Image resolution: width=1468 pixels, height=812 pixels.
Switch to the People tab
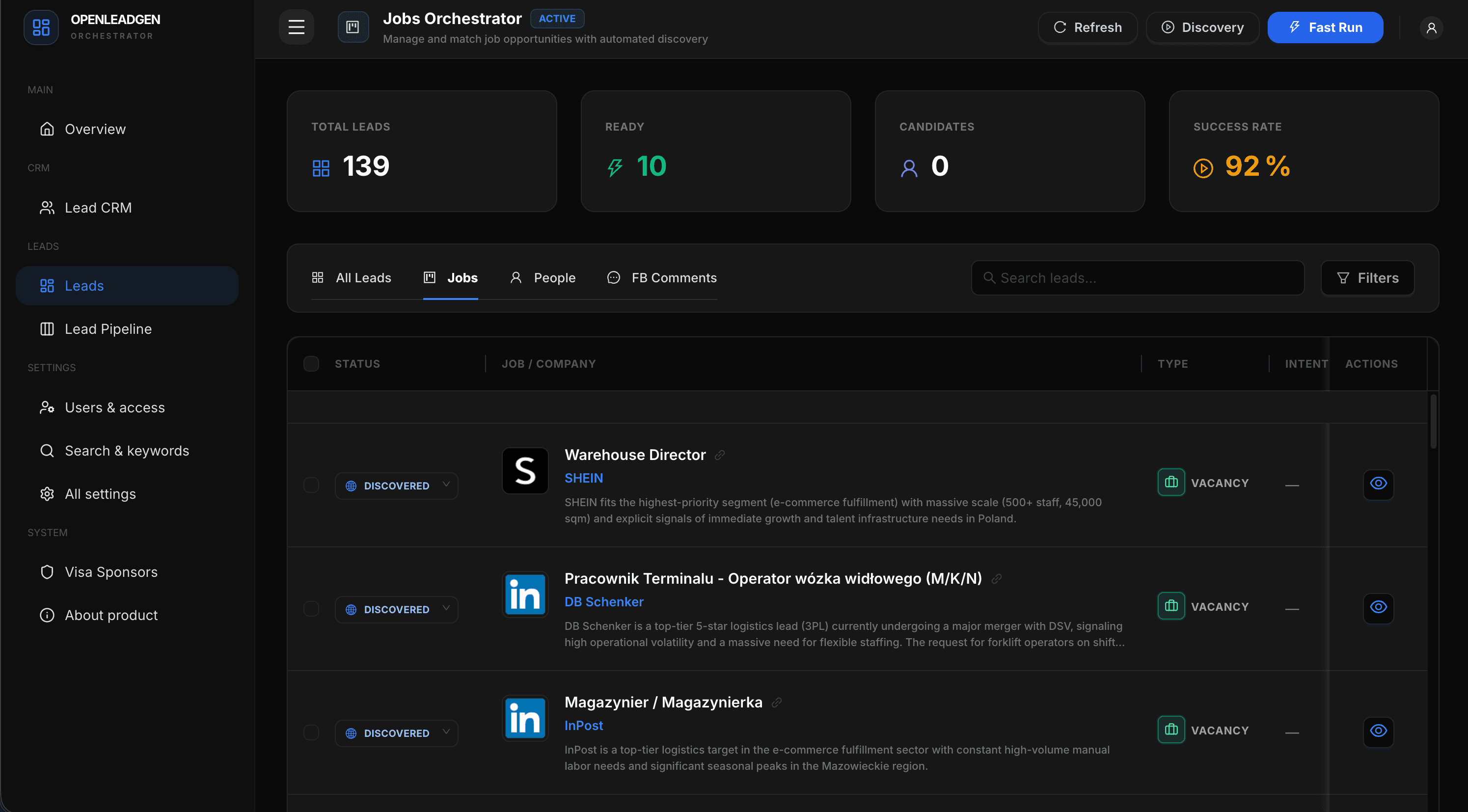[x=543, y=277]
